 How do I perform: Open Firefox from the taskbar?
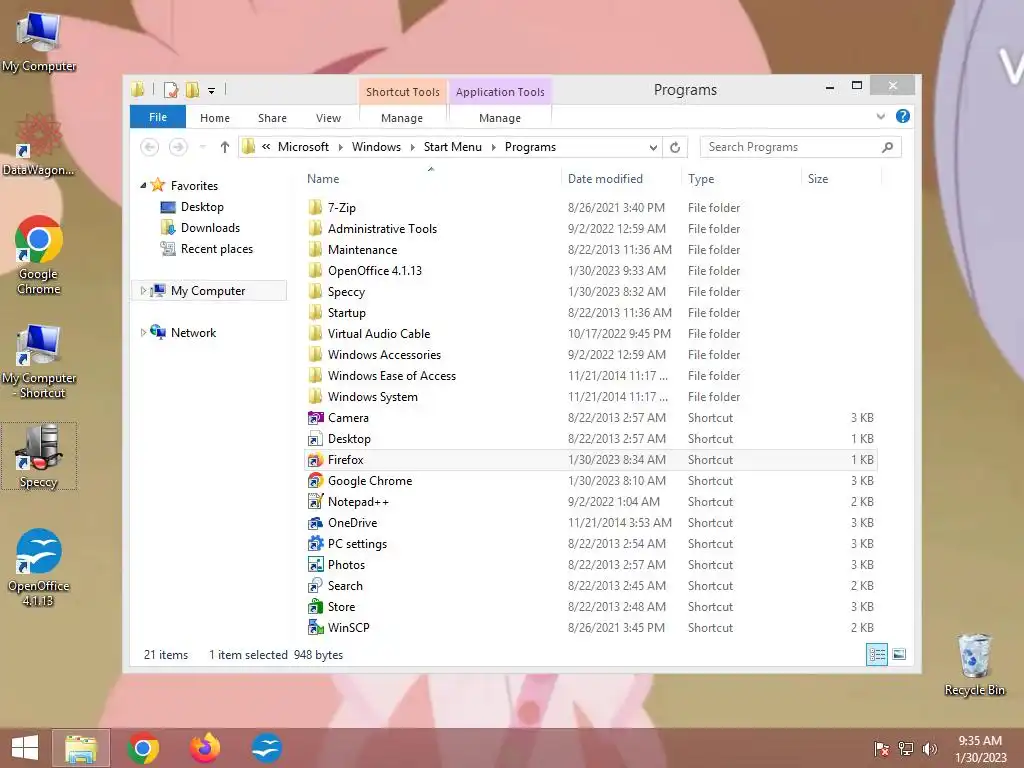click(205, 748)
